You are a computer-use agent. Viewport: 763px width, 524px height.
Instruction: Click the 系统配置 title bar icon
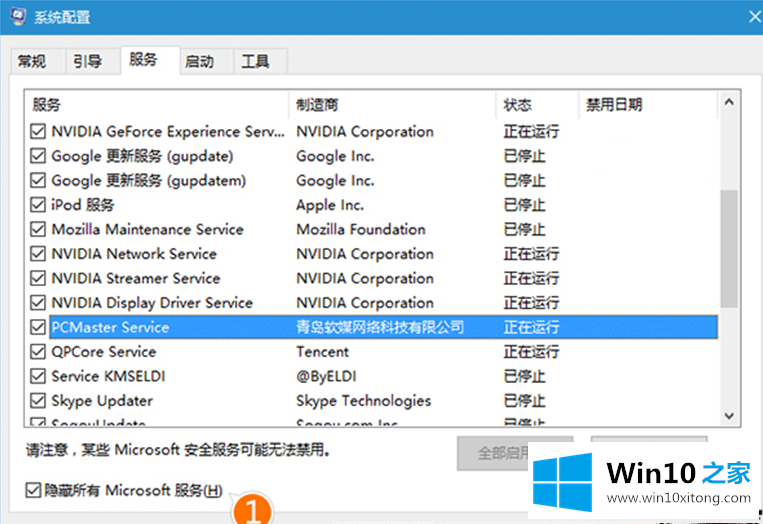[18, 17]
